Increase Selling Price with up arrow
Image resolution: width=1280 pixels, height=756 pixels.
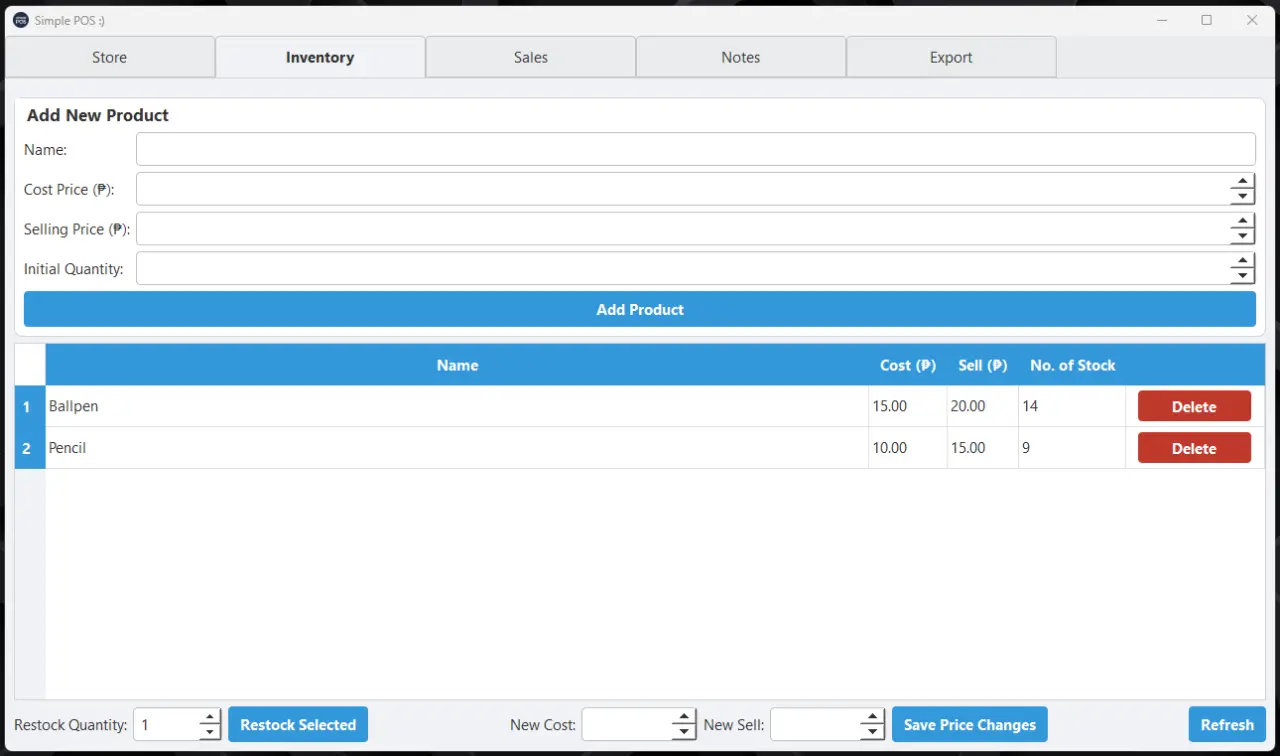(1242, 221)
